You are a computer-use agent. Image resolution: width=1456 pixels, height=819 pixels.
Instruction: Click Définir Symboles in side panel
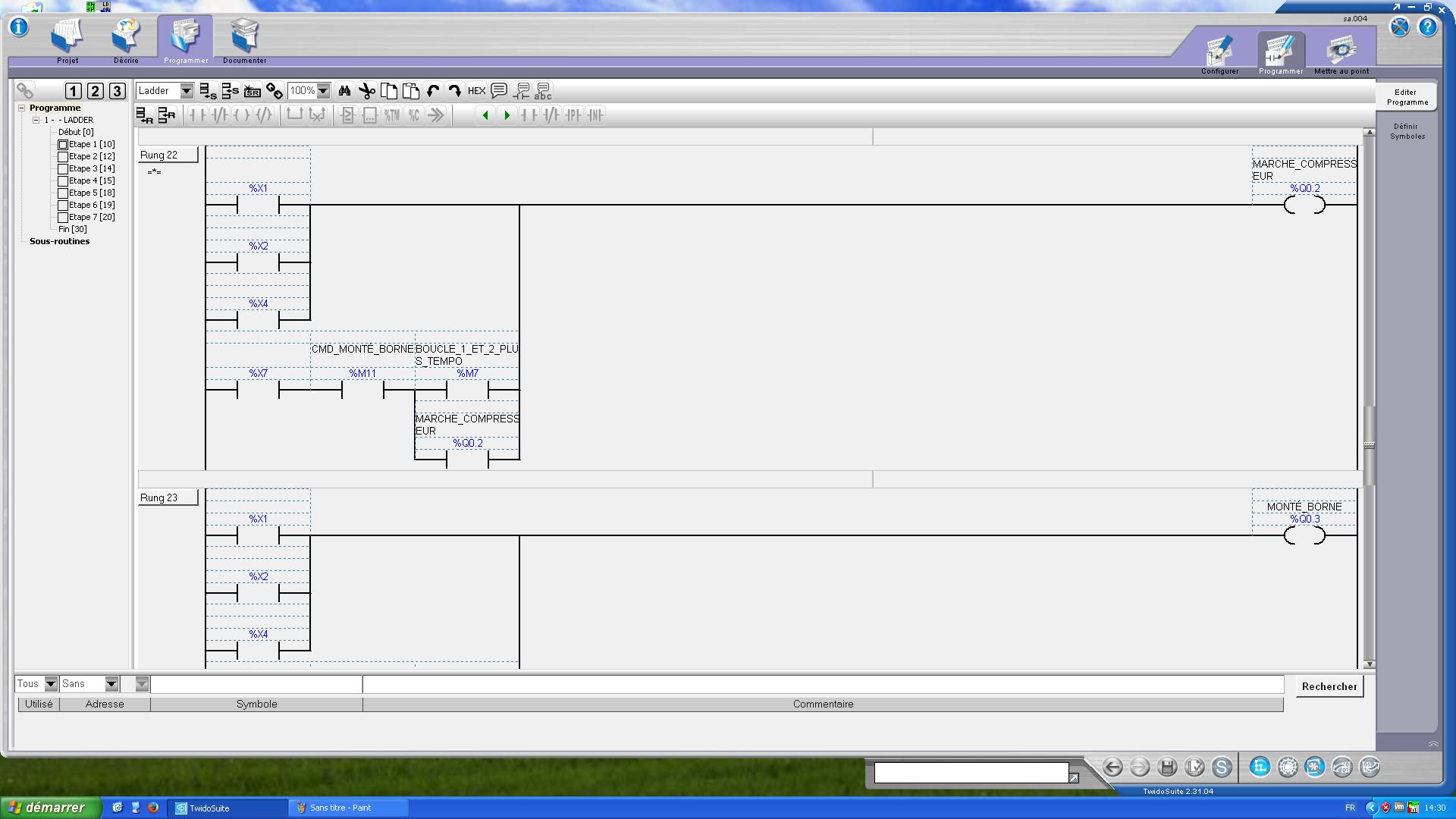coord(1407,131)
